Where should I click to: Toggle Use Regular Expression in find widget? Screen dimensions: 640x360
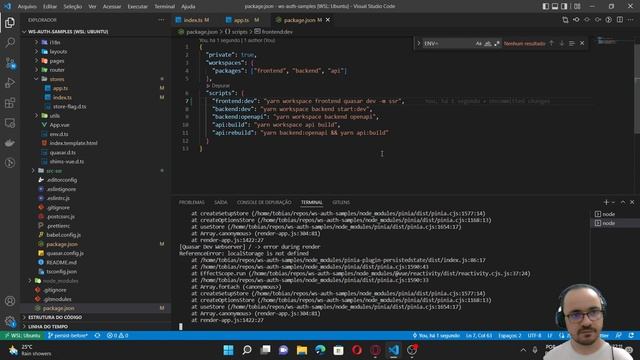[x=497, y=43]
